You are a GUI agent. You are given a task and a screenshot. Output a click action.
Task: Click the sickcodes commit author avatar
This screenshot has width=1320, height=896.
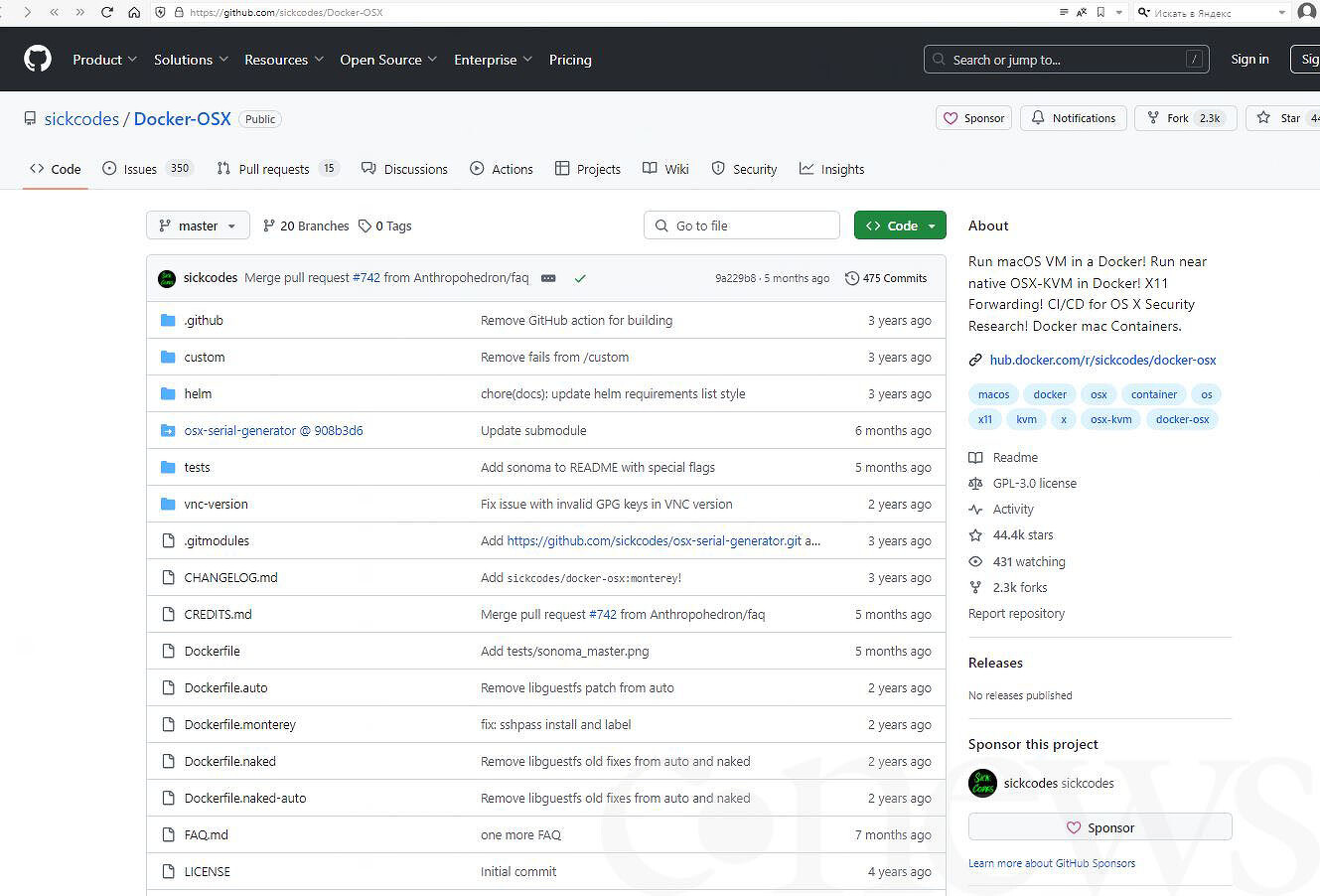point(167,278)
